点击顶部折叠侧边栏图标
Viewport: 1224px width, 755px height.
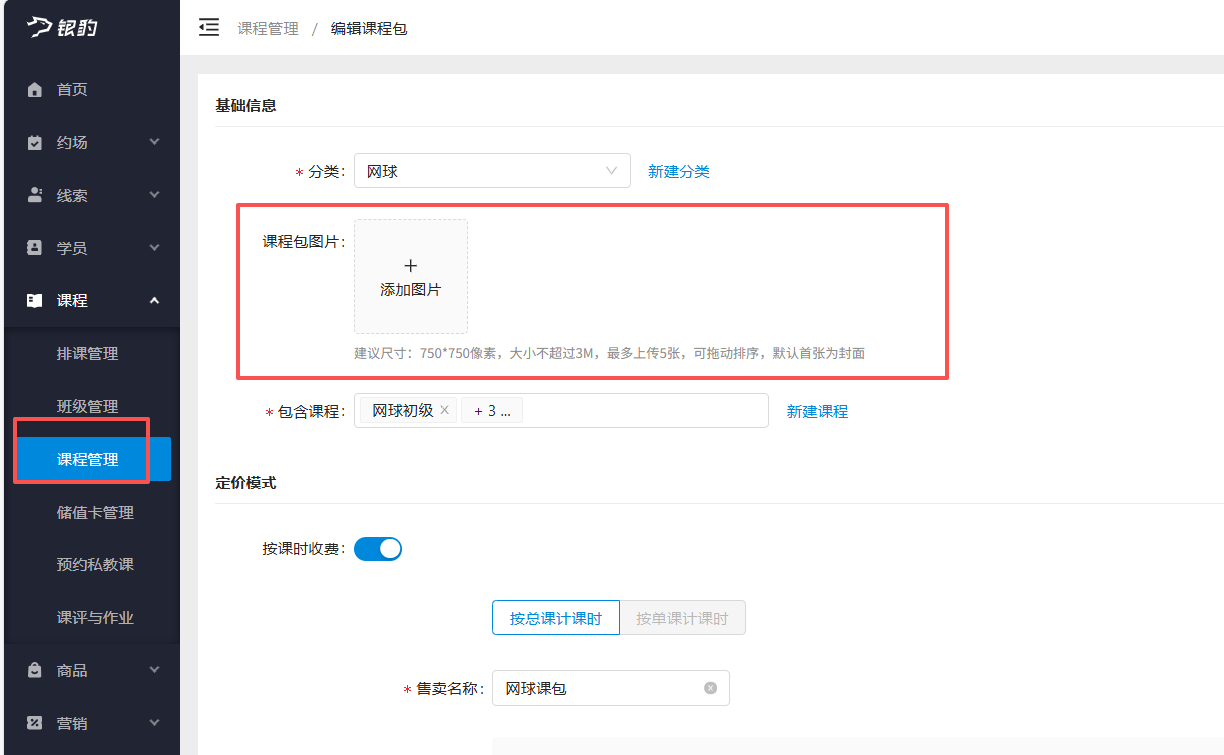point(208,28)
